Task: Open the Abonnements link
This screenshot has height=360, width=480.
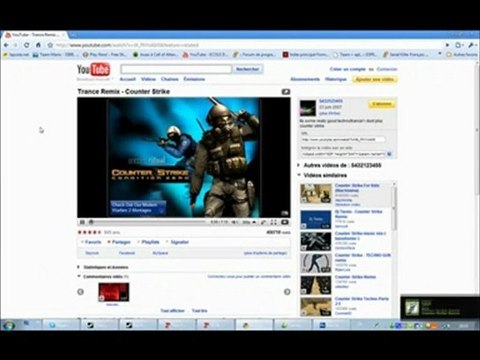Action: pyautogui.click(x=305, y=79)
